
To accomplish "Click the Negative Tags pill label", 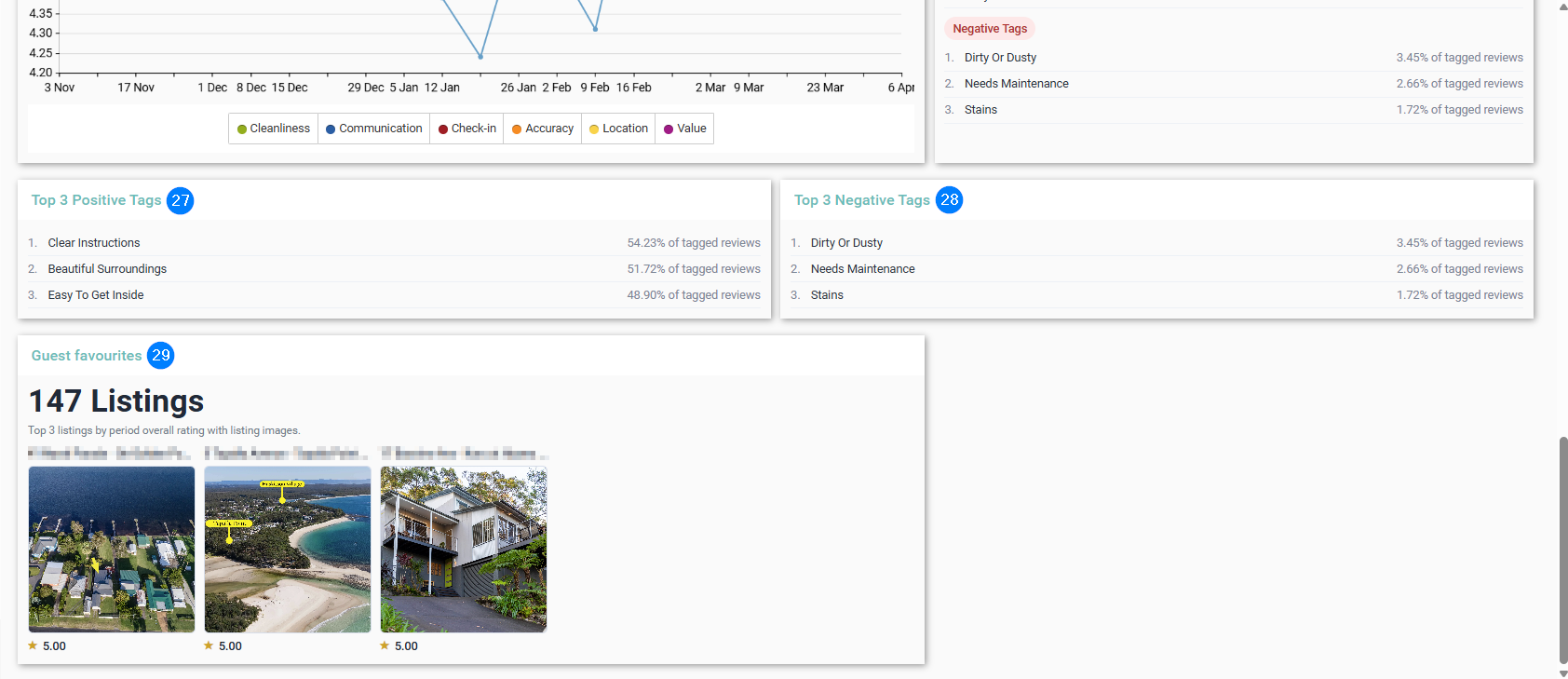I will [990, 29].
